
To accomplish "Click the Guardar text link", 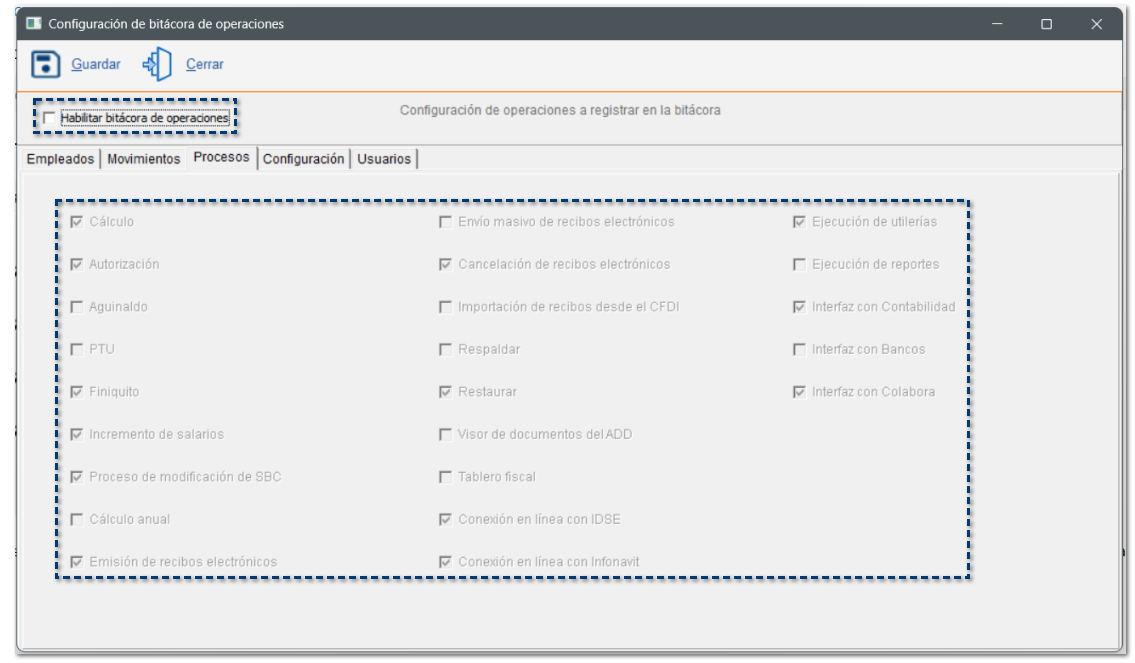I will click(x=96, y=64).
